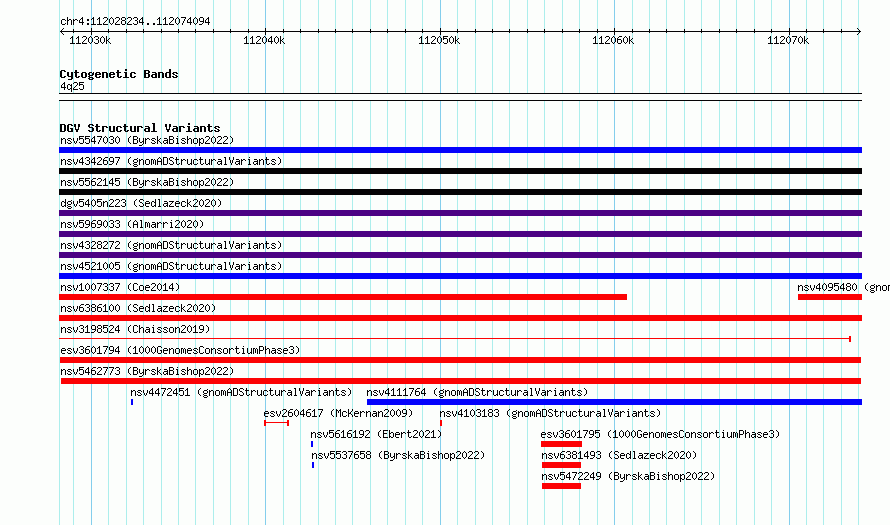Click the 112060k ruler tick label
This screenshot has width=890, height=525.
(613, 40)
